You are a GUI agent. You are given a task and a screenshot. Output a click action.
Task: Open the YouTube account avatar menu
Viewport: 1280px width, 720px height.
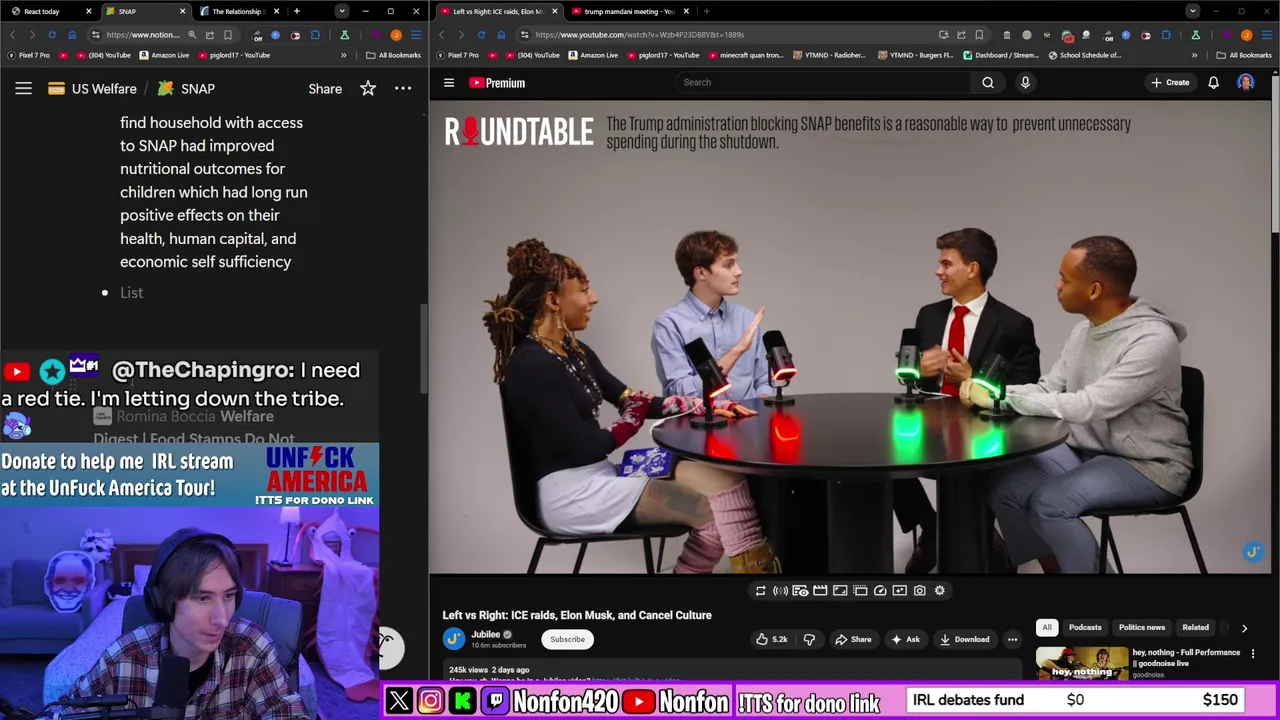1246,82
